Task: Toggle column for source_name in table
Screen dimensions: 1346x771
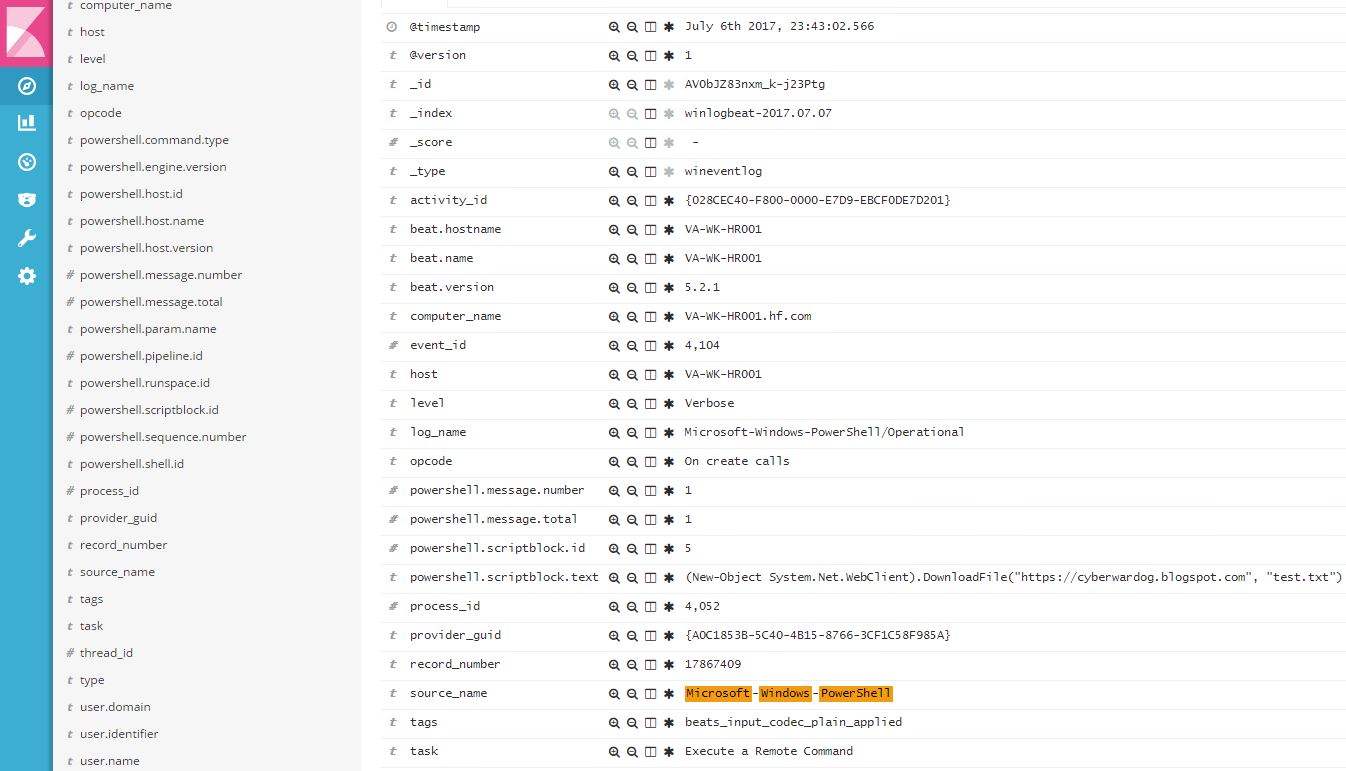Action: click(650, 693)
